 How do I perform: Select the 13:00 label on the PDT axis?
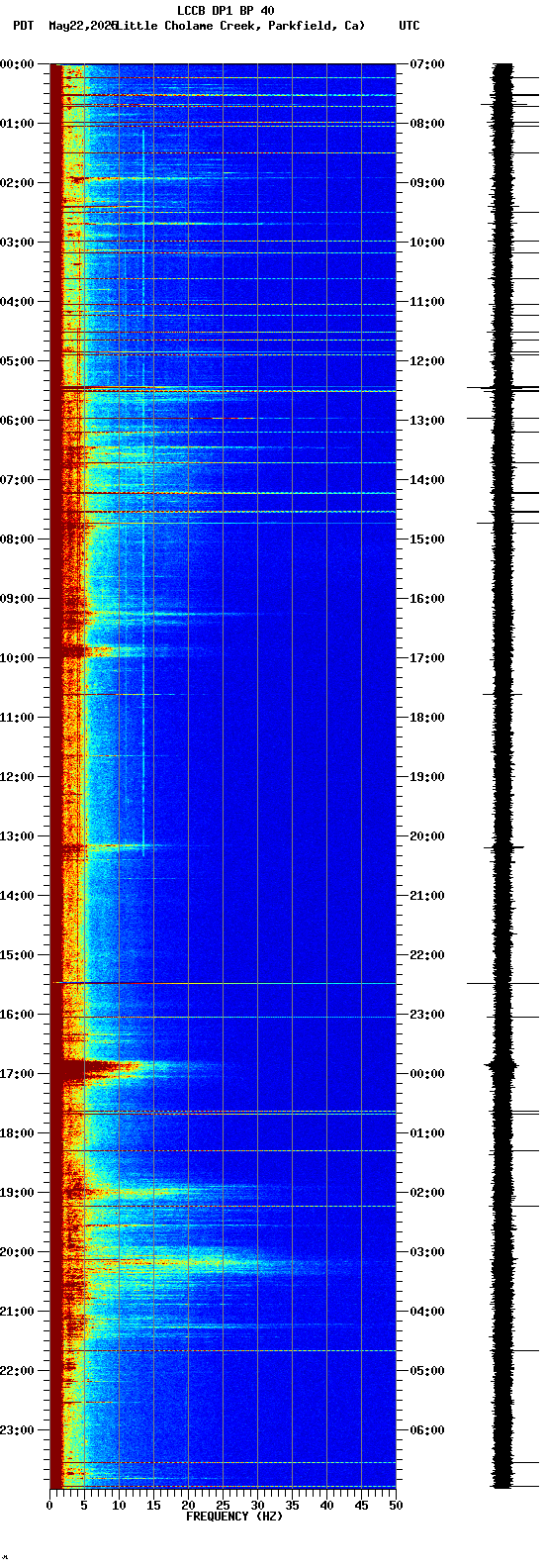point(18,836)
